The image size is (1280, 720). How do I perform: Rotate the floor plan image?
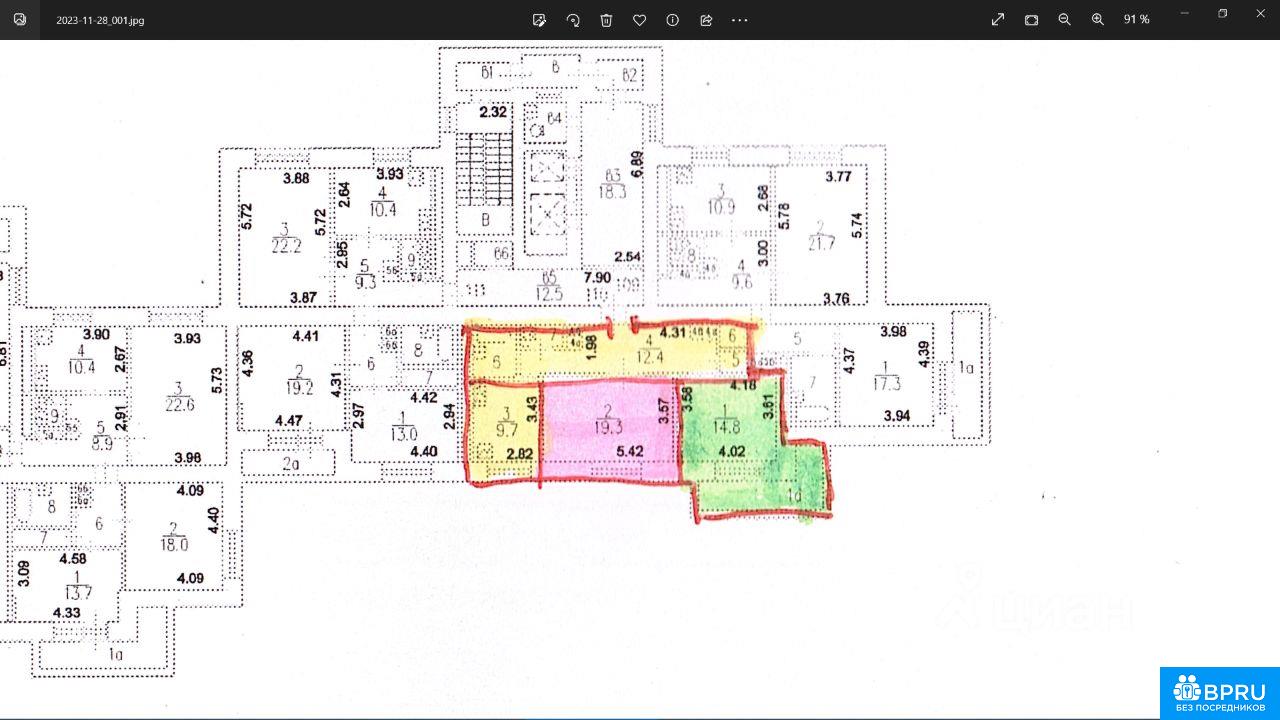point(573,20)
